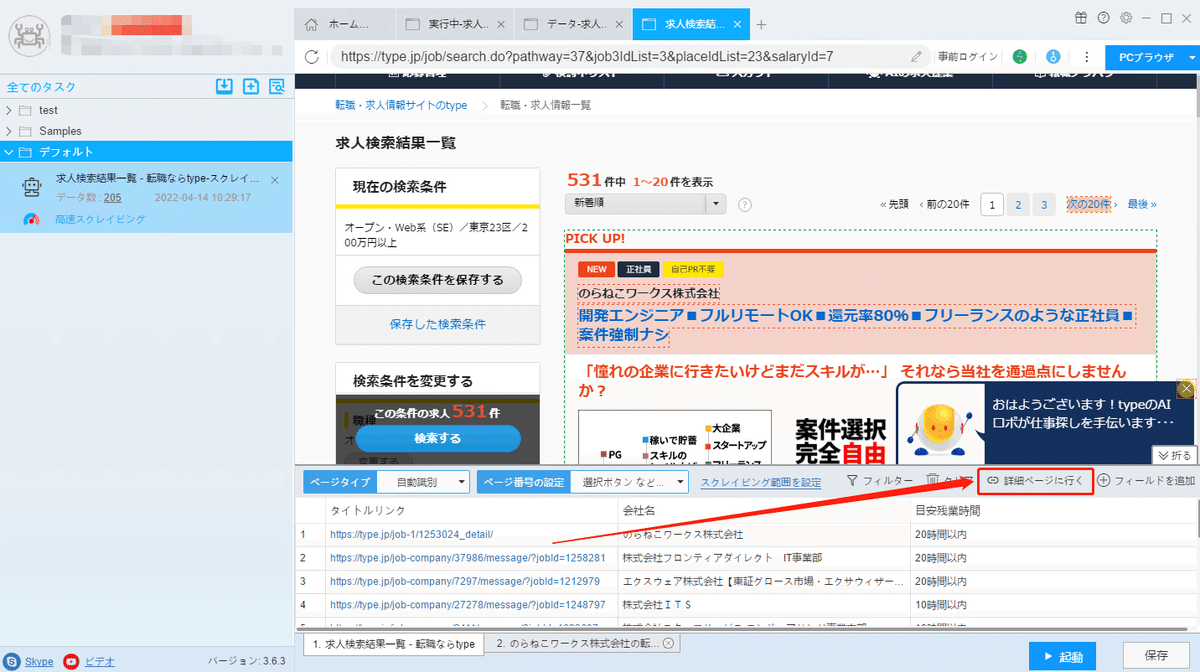Click the スクレイピング範囲を設定 link
The height and width of the screenshot is (672, 1200).
click(761, 482)
